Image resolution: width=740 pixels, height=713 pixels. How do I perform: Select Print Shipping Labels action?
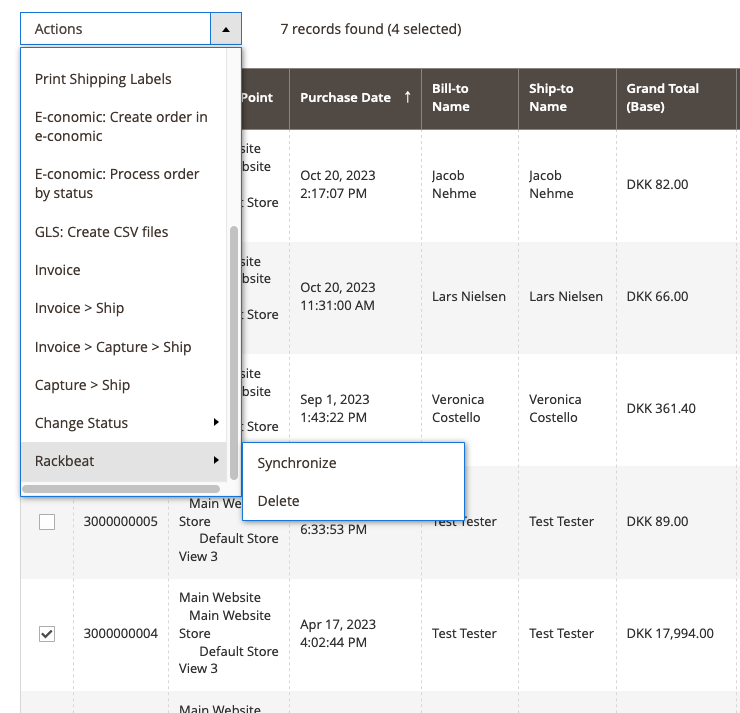click(103, 79)
